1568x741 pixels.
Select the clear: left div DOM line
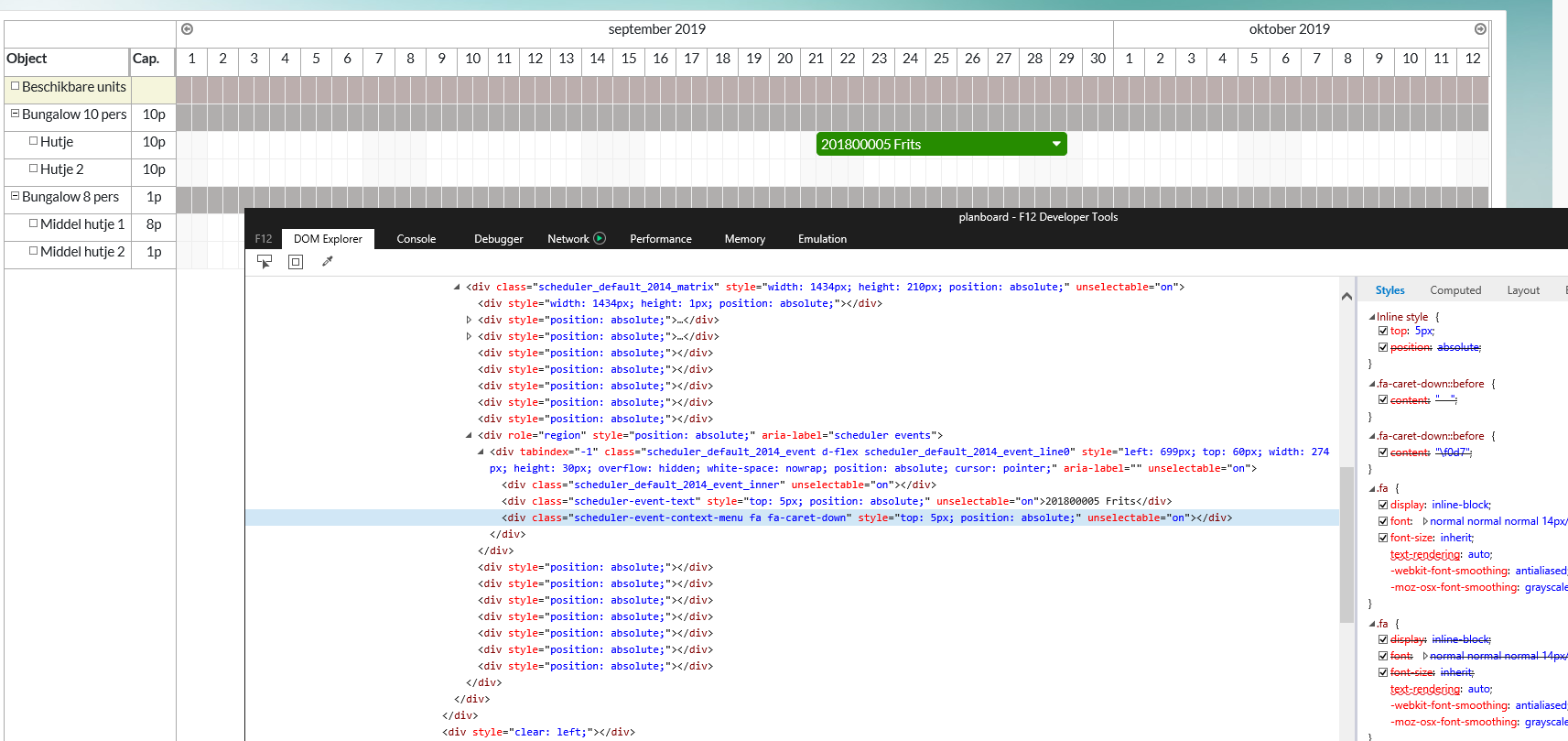538,732
